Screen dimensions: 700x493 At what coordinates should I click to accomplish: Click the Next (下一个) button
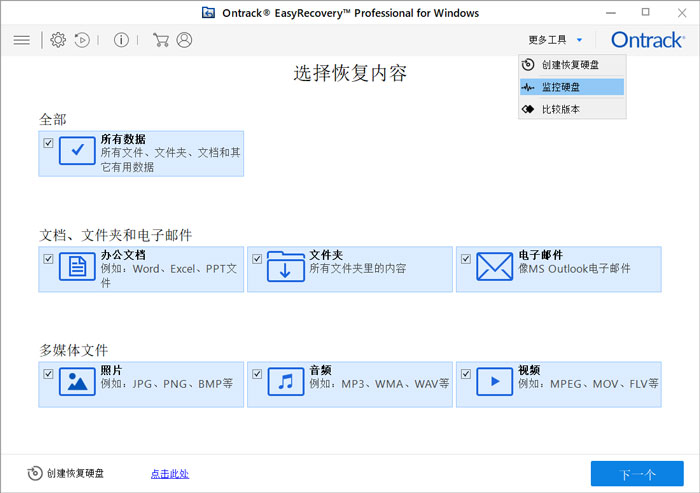point(636,474)
